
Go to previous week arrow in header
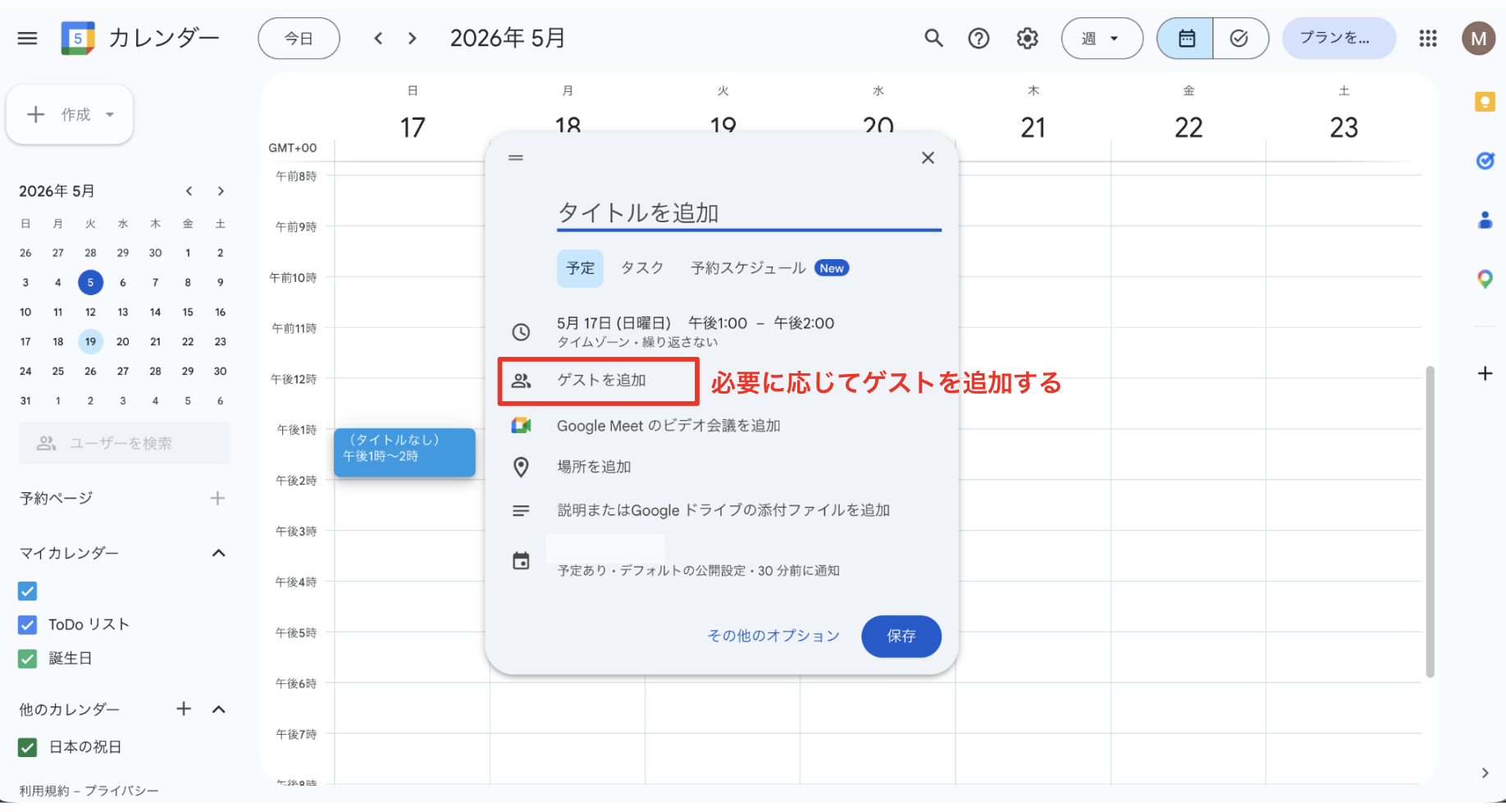(378, 39)
